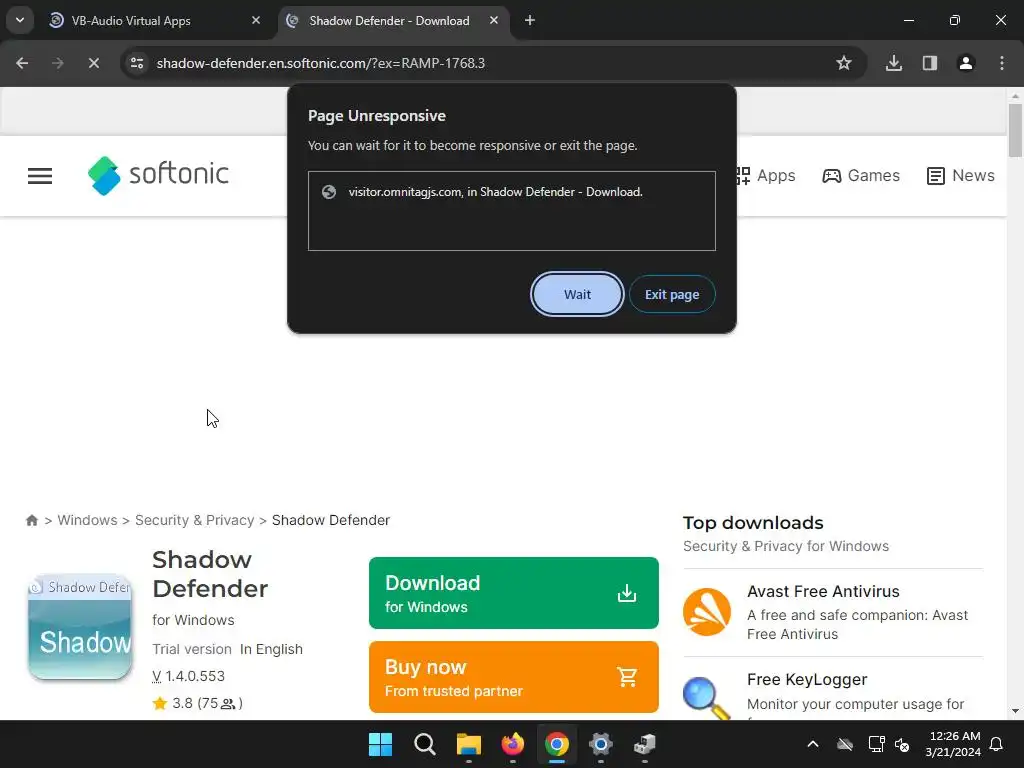
Task: Click the muted volume tray icon
Action: 903,744
